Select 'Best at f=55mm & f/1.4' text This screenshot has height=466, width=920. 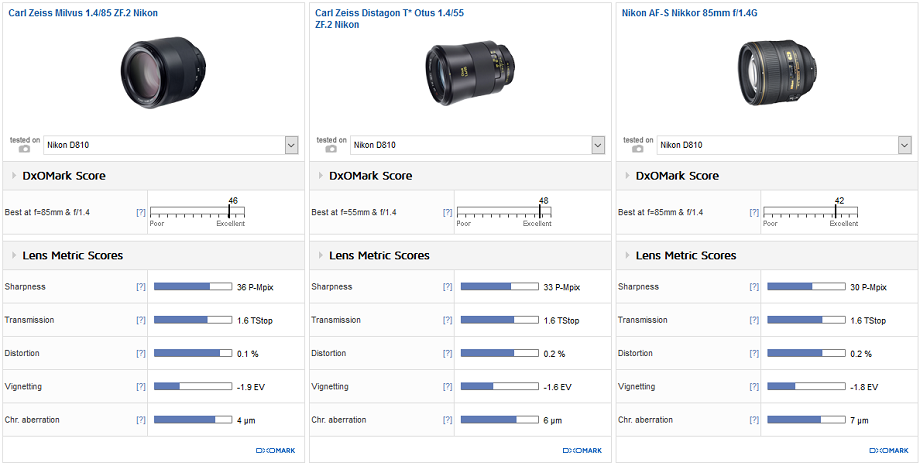point(354,212)
